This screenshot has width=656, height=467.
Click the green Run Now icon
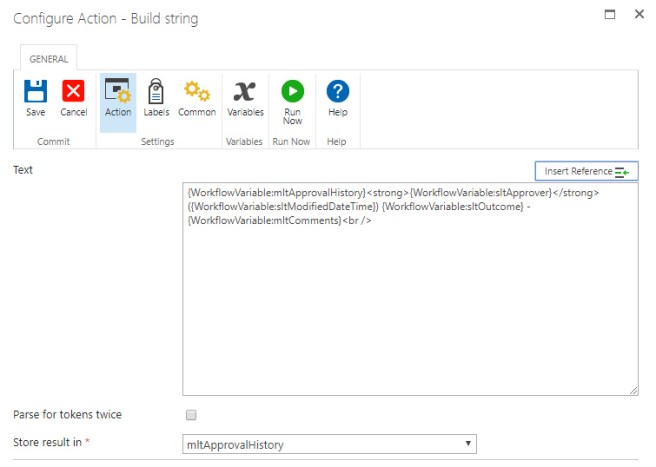click(292, 91)
